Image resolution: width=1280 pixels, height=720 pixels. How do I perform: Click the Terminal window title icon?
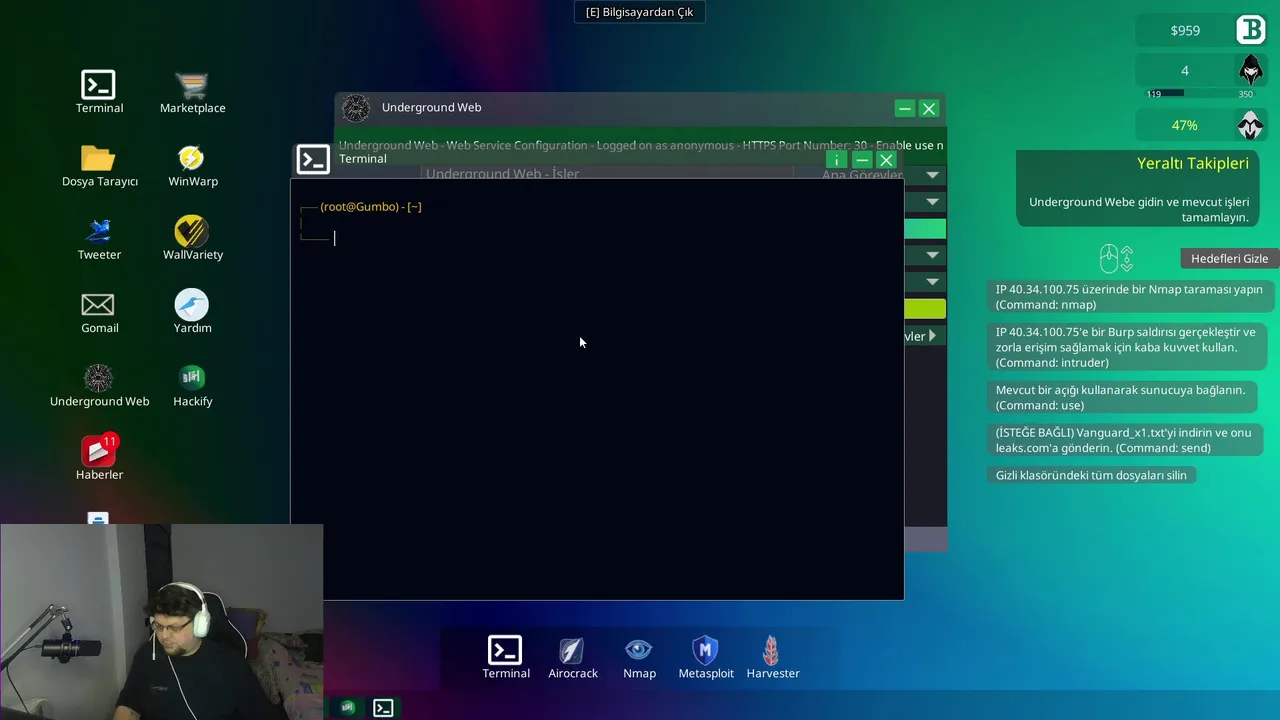(313, 159)
